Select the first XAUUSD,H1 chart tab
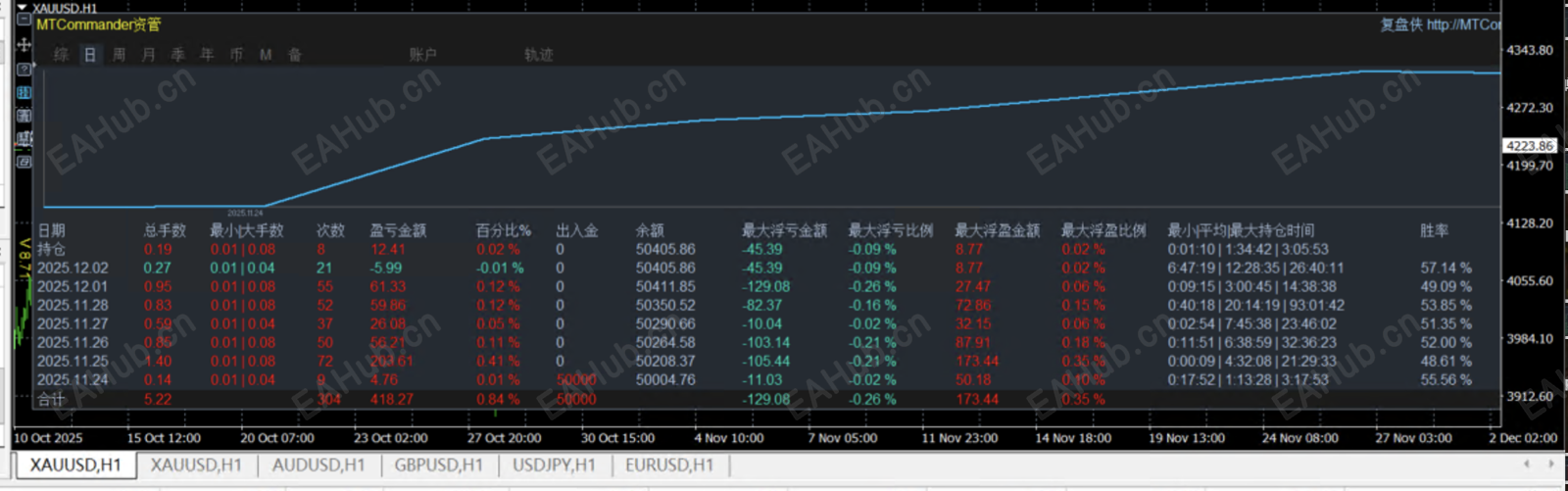 coord(75,465)
